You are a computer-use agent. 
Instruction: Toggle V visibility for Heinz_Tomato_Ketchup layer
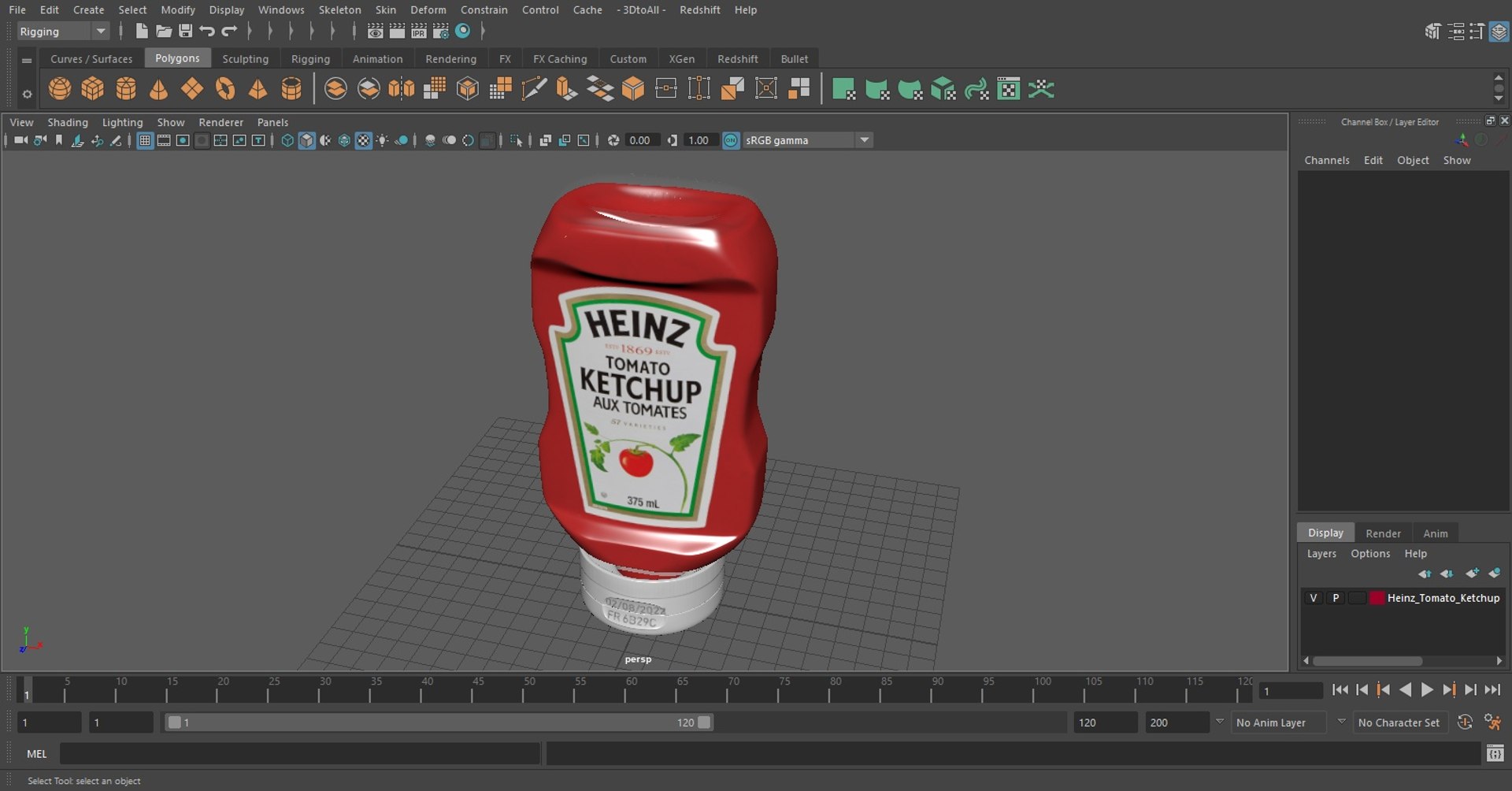[1313, 598]
